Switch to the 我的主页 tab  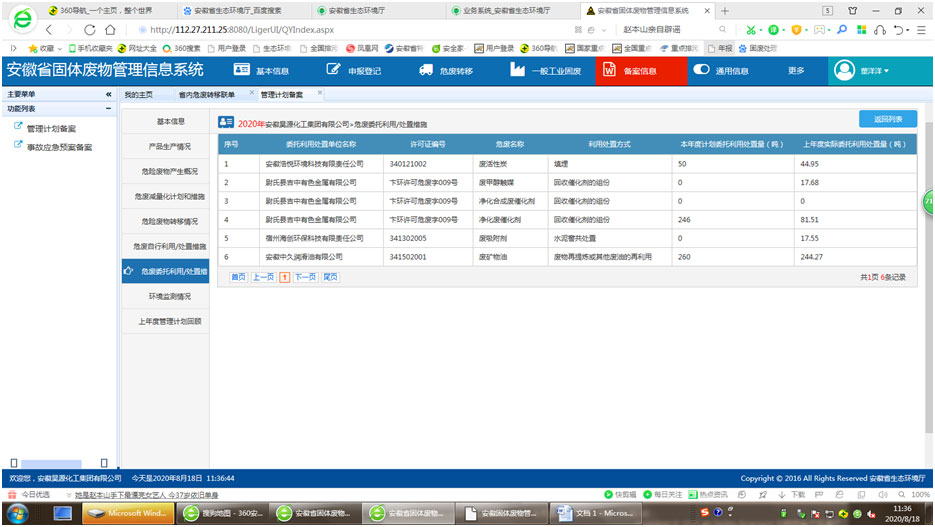(x=138, y=94)
